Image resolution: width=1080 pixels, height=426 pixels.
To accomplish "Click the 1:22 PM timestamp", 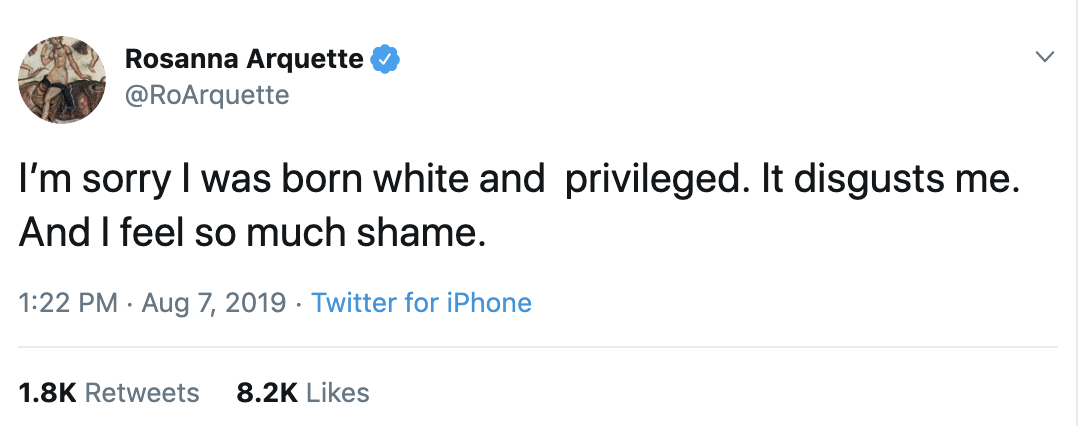I will coord(69,303).
